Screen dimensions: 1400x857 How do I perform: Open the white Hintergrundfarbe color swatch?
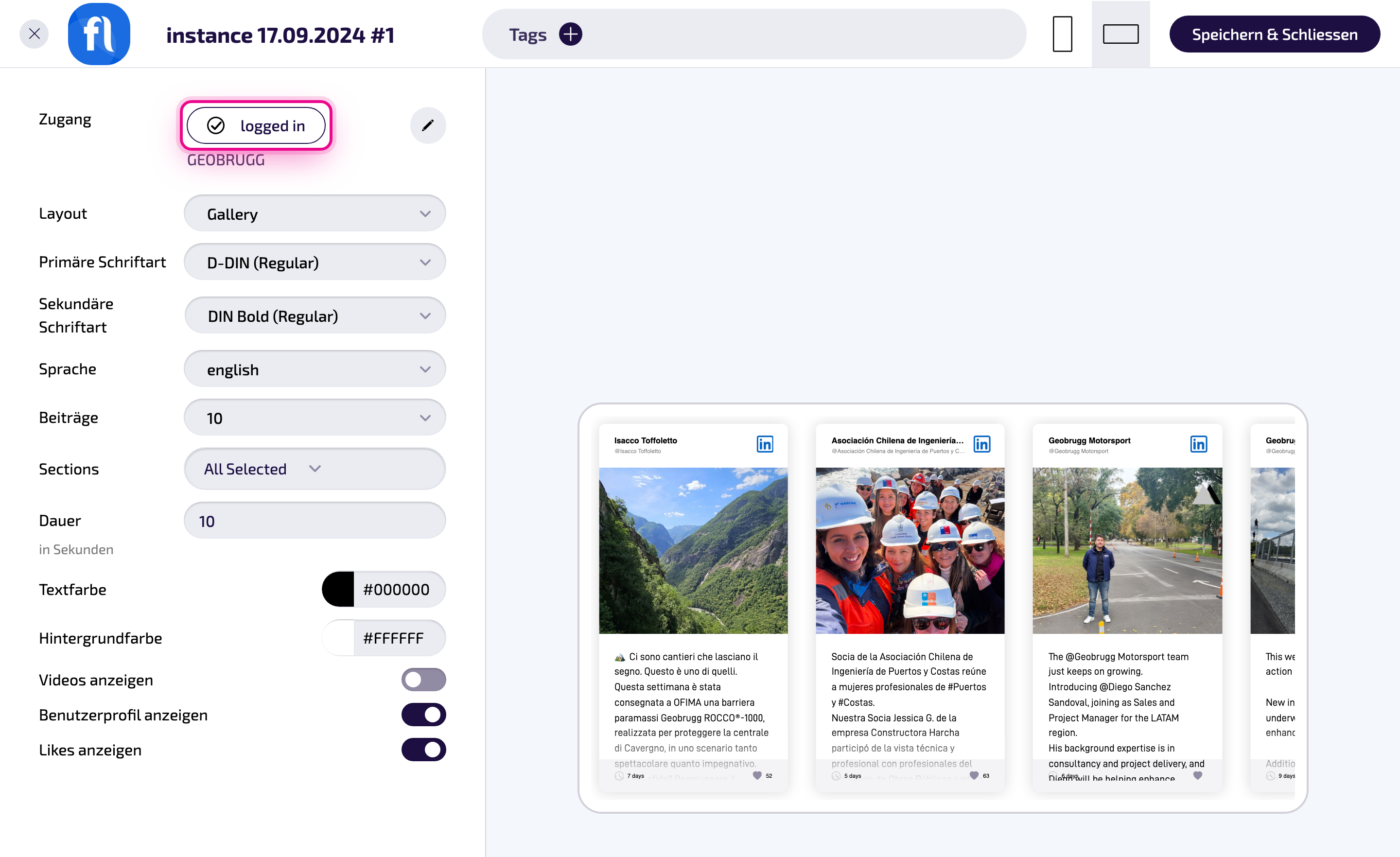(338, 638)
